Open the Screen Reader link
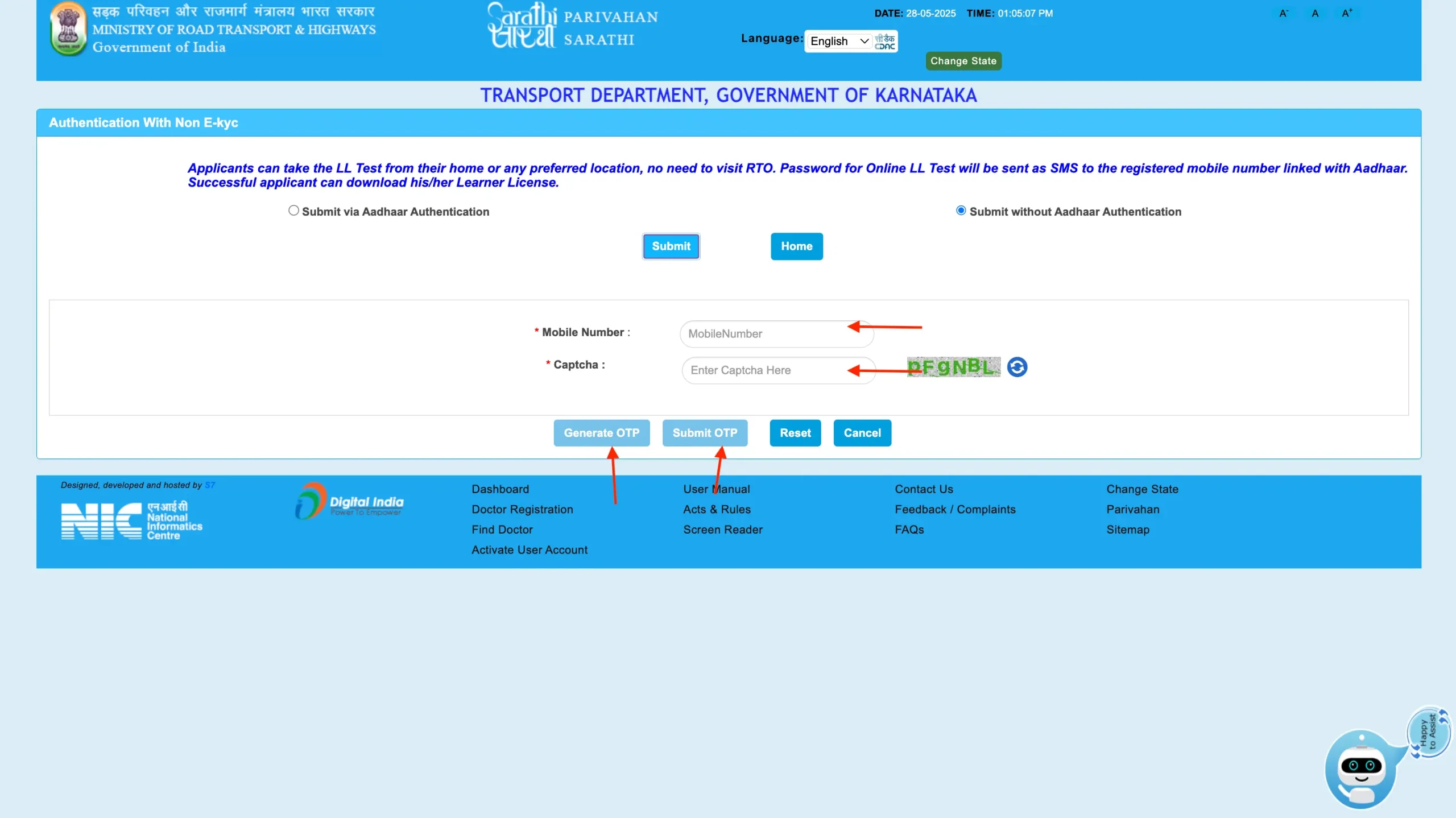1456x818 pixels. [722, 529]
